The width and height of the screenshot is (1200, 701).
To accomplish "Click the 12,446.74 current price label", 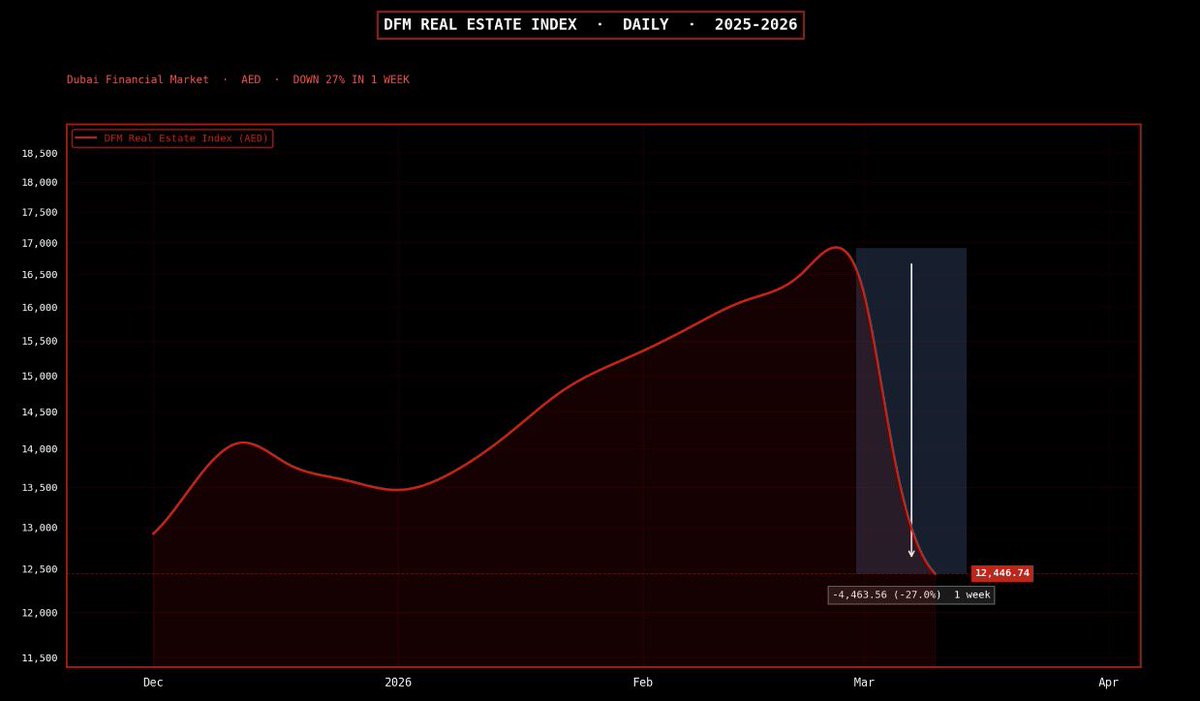I will 1002,573.
